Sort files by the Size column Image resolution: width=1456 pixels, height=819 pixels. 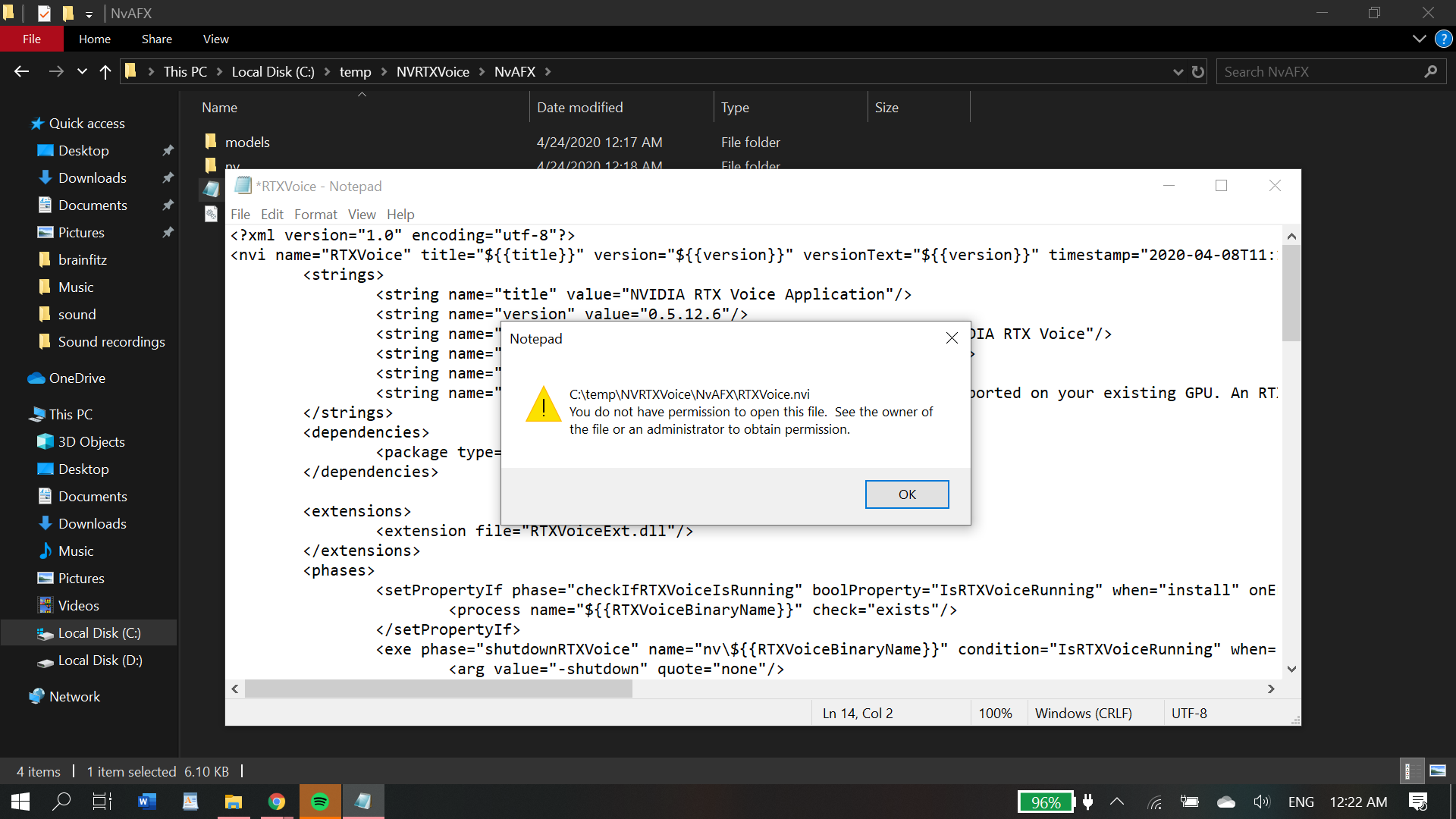(886, 108)
